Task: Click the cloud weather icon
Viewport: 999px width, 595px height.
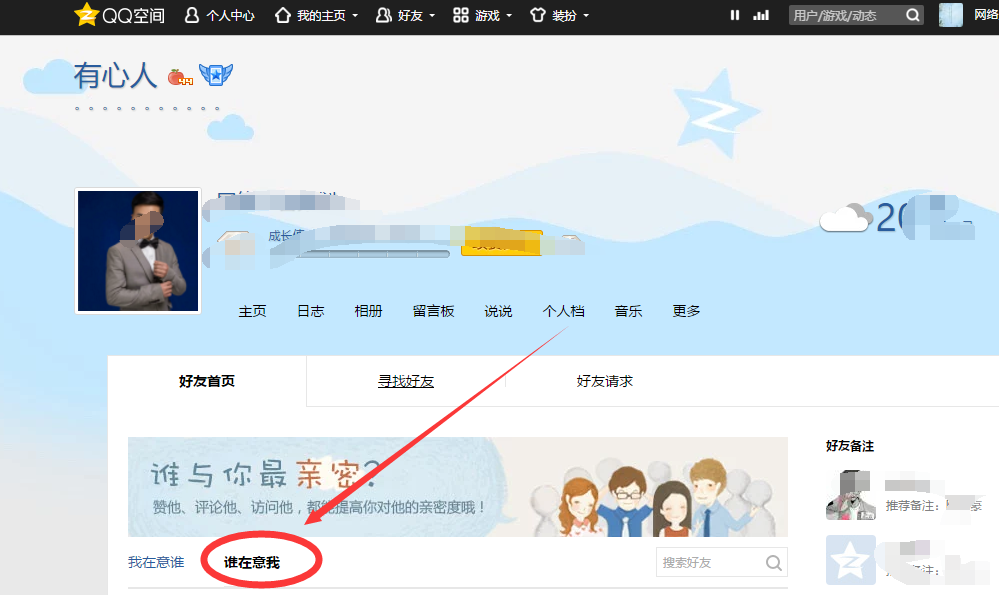Action: (x=843, y=218)
